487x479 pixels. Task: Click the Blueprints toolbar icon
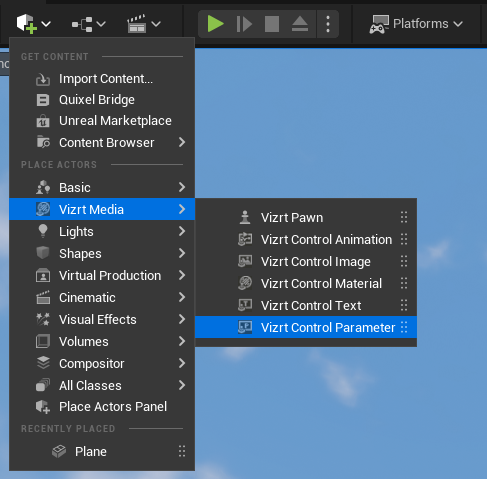pyautogui.click(x=89, y=24)
